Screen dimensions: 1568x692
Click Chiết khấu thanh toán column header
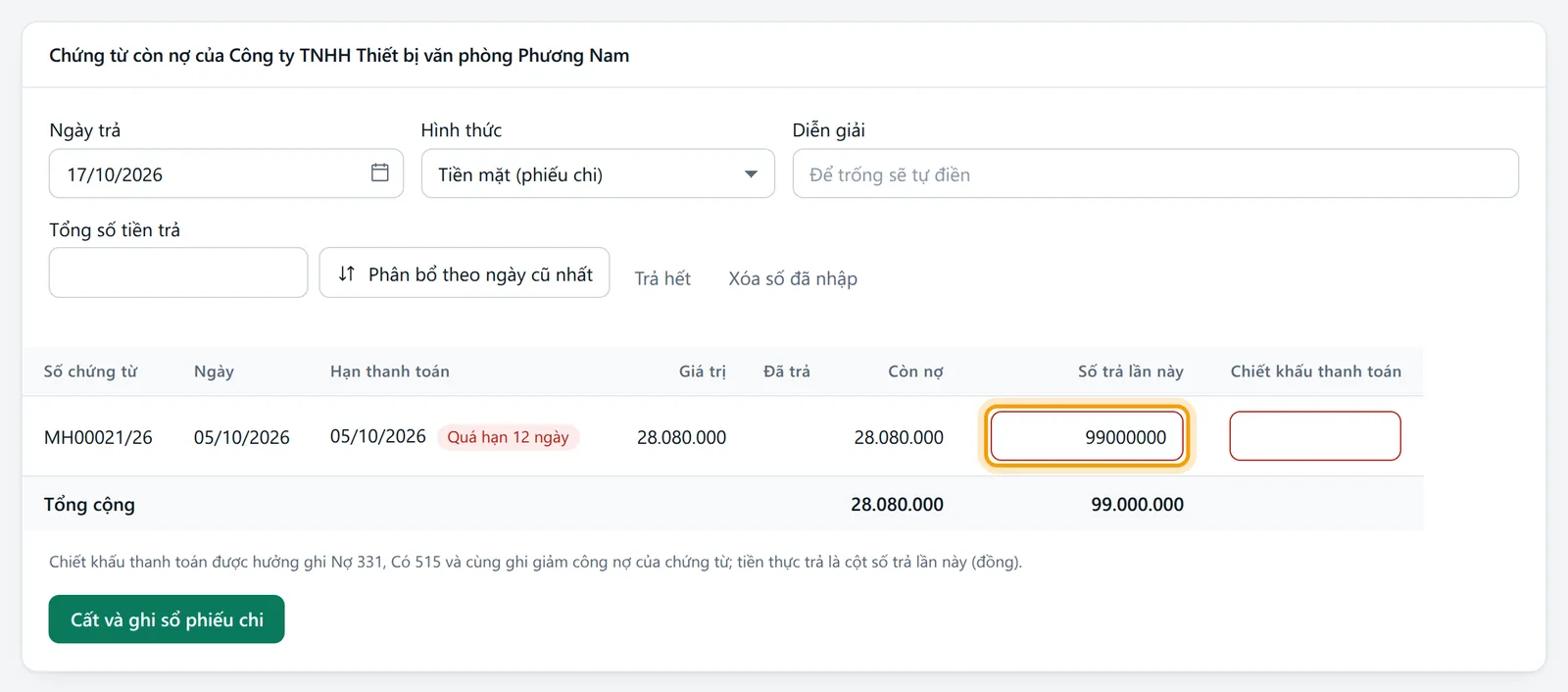click(x=1316, y=371)
